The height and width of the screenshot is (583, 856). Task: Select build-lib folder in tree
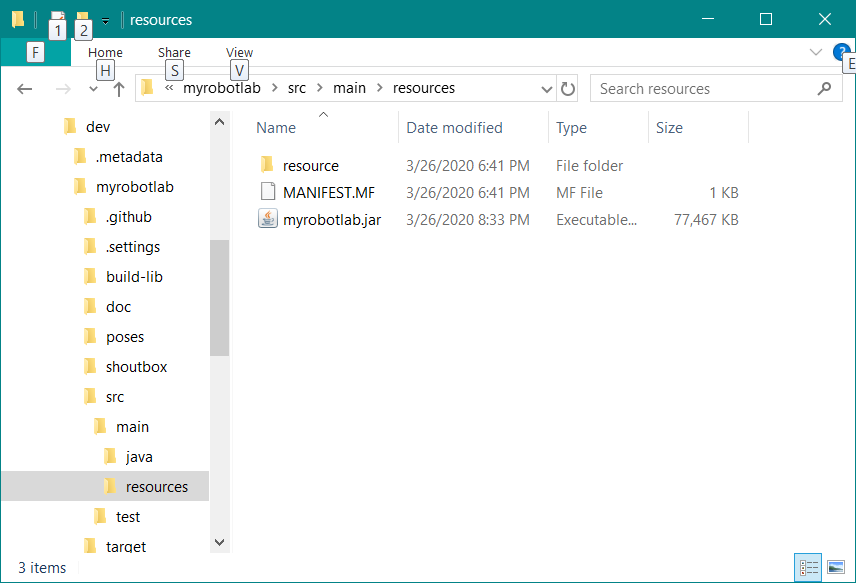(x=134, y=277)
